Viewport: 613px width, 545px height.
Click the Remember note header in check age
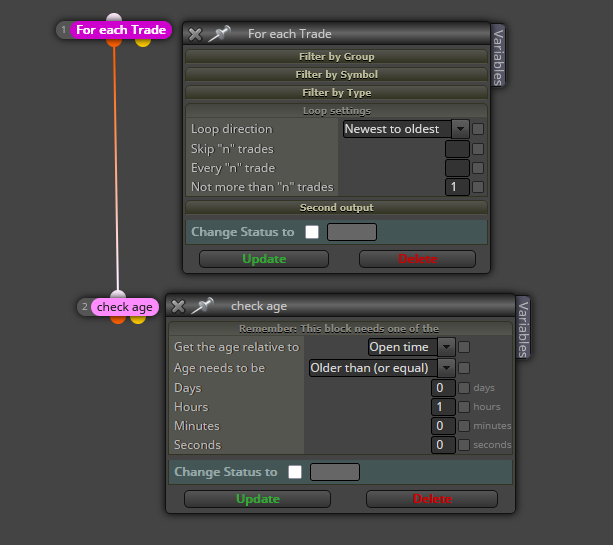tap(340, 328)
